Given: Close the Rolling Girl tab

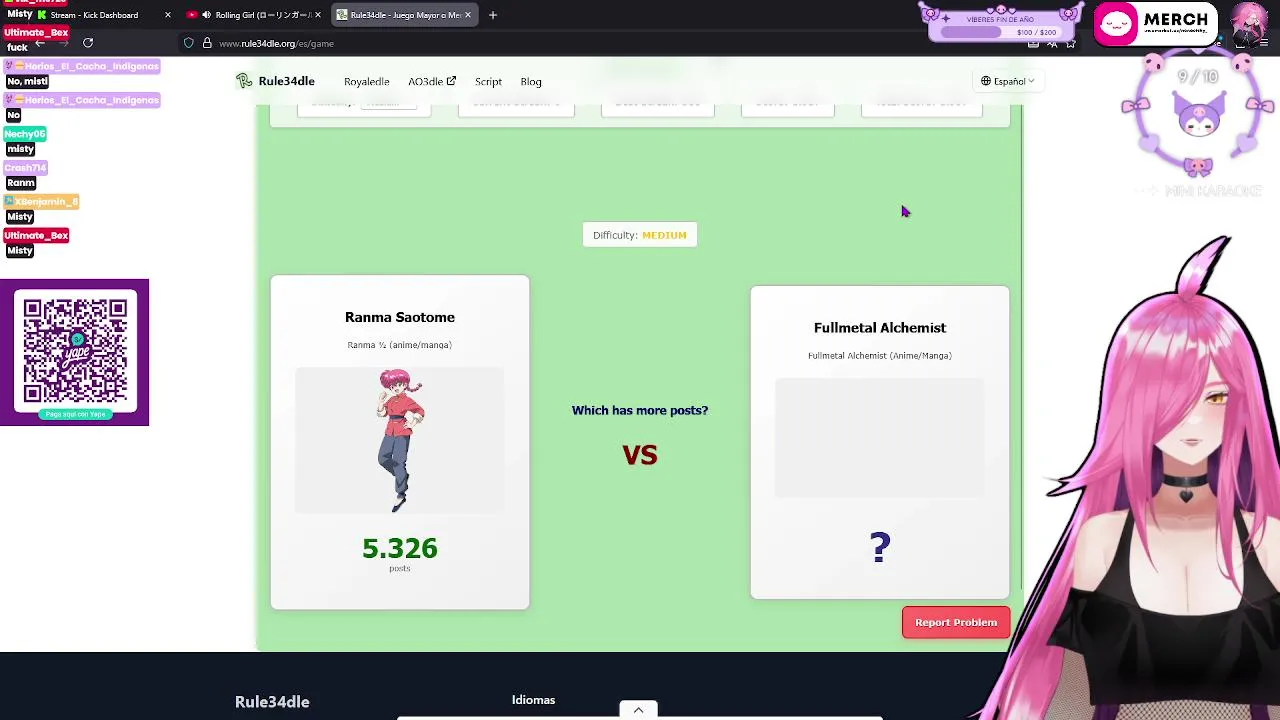Looking at the screenshot, I should click(x=318, y=15).
